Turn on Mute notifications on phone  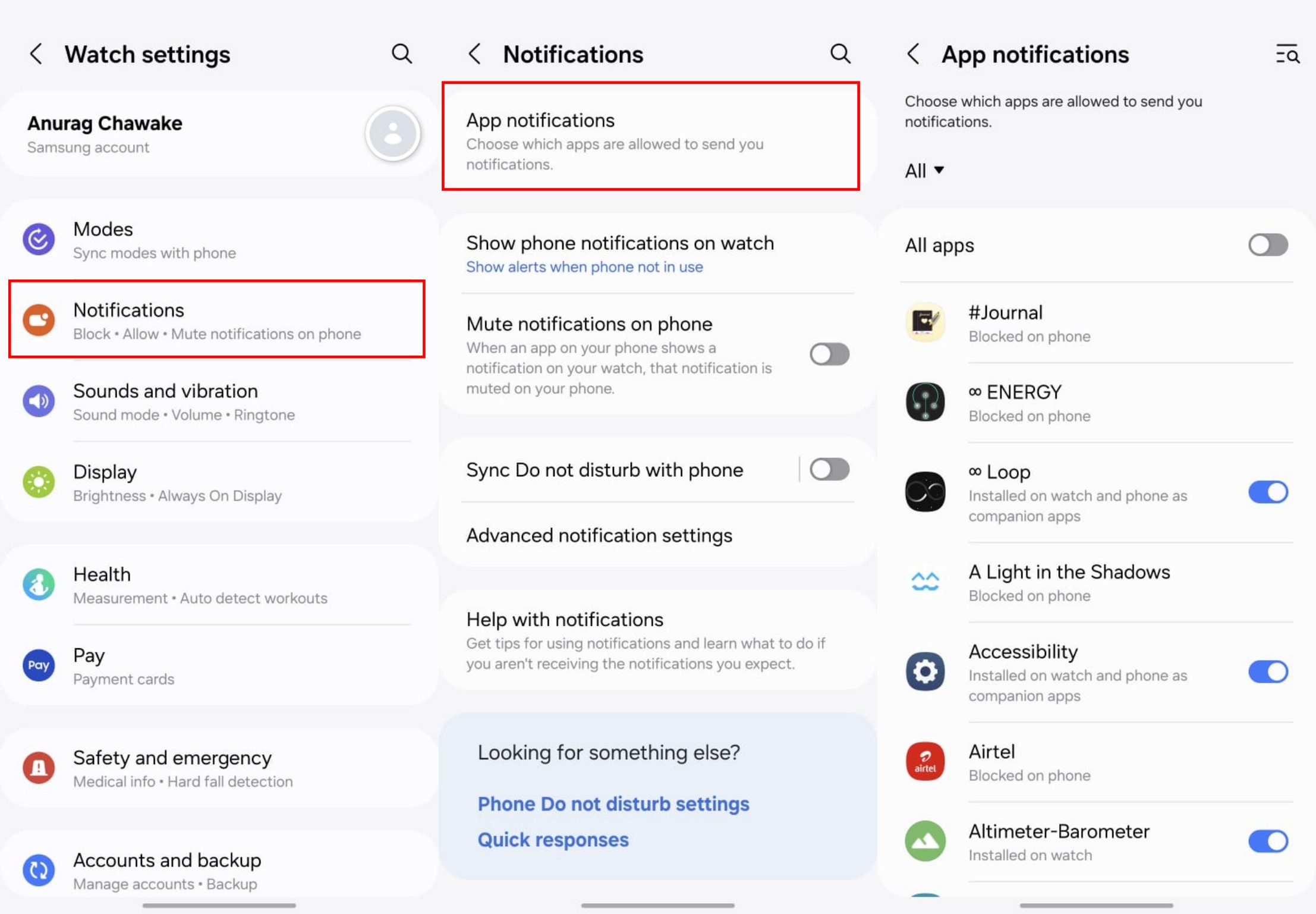(829, 354)
